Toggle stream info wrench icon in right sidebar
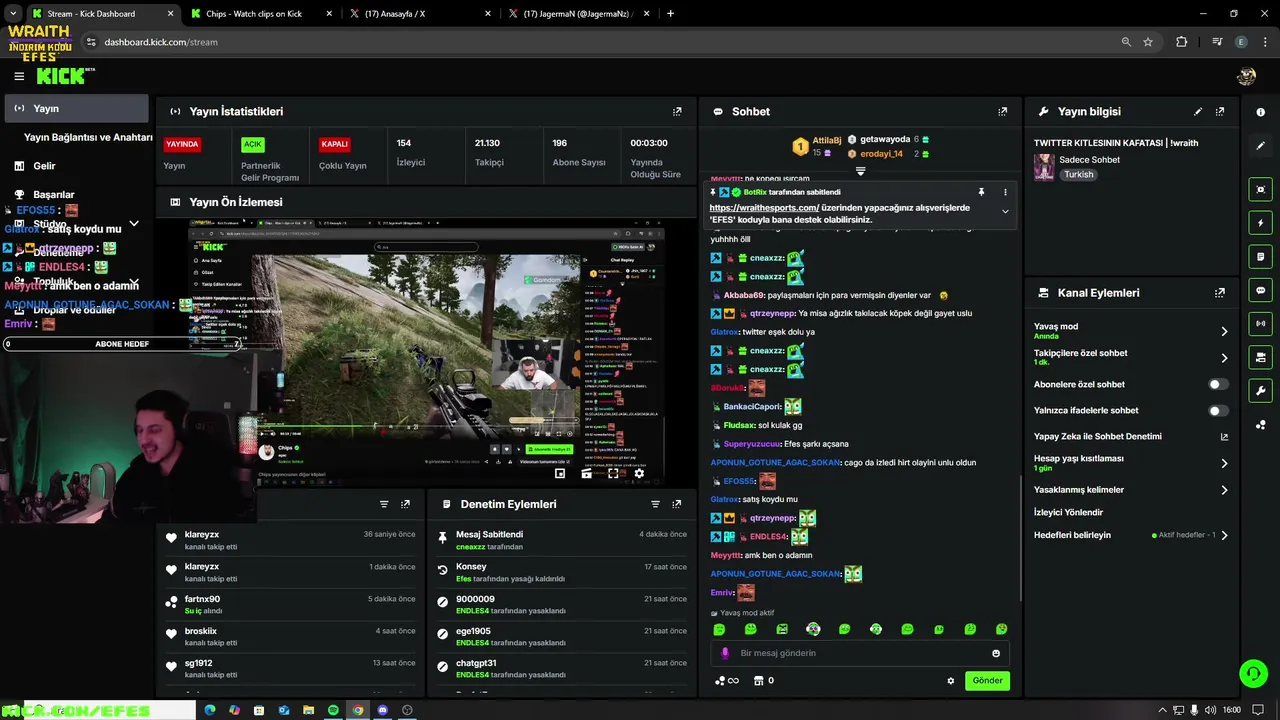The width and height of the screenshot is (1280, 720). (1260, 391)
